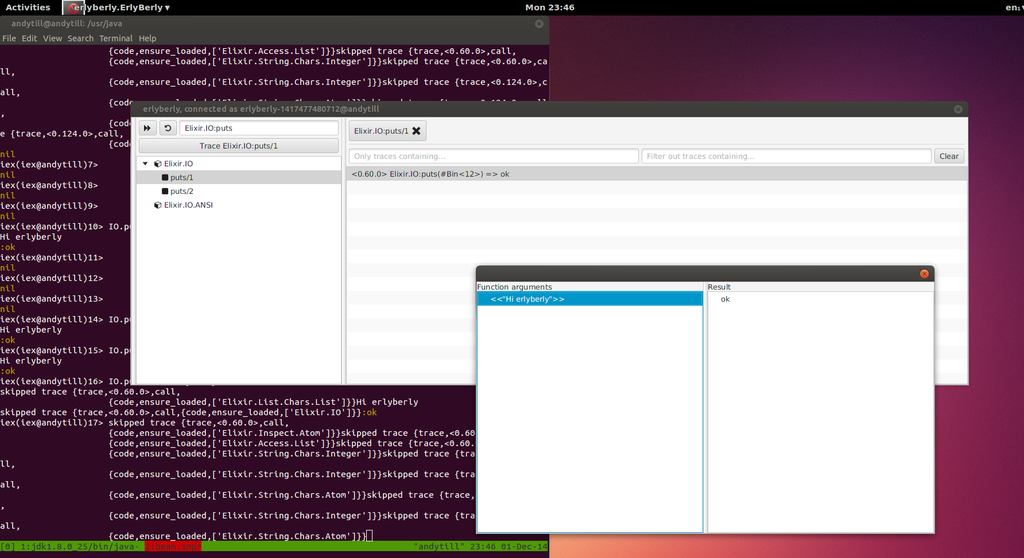1024x558 pixels.
Task: Click the fast-forward double-arrow icon button
Action: (x=147, y=129)
